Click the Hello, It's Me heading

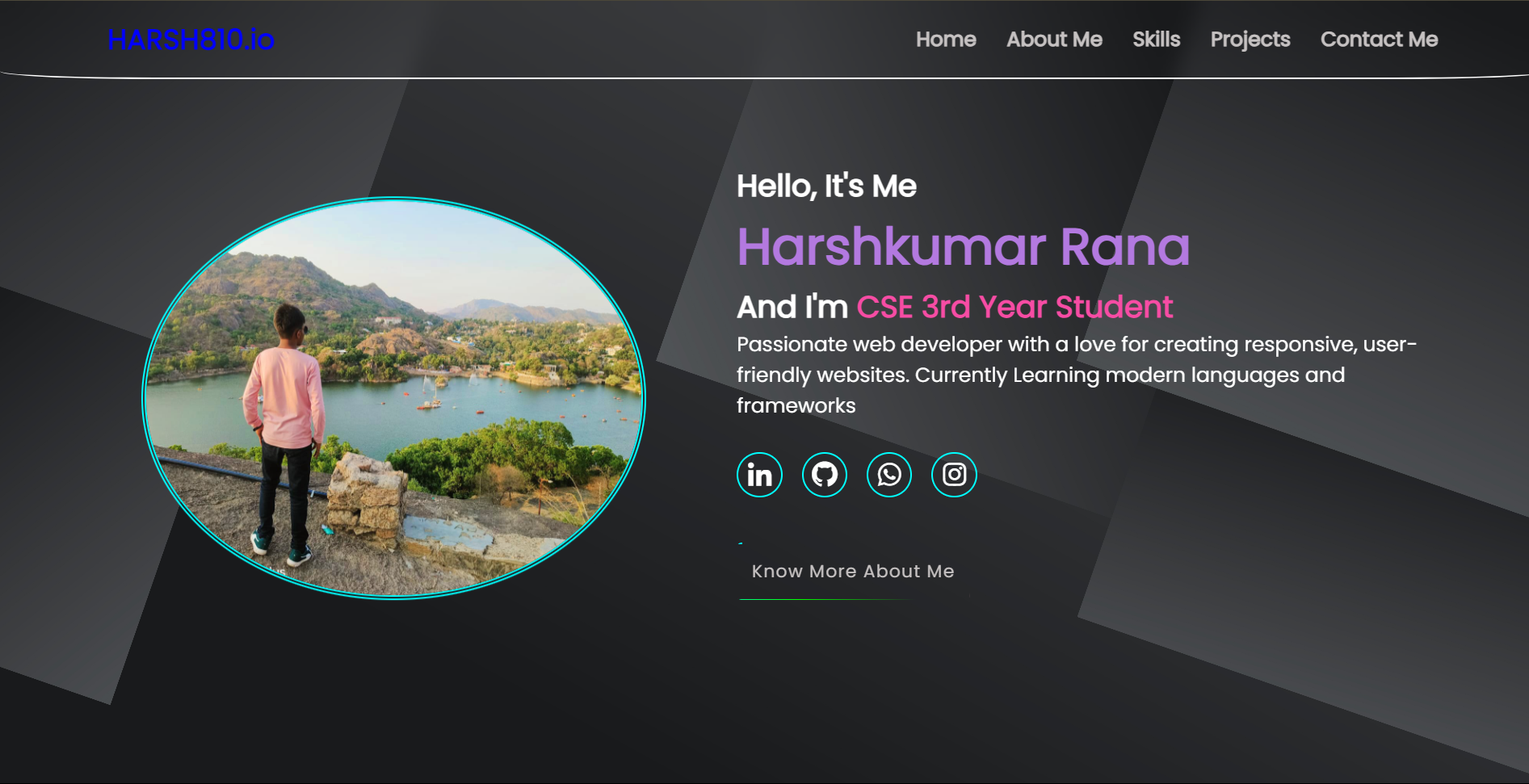826,187
